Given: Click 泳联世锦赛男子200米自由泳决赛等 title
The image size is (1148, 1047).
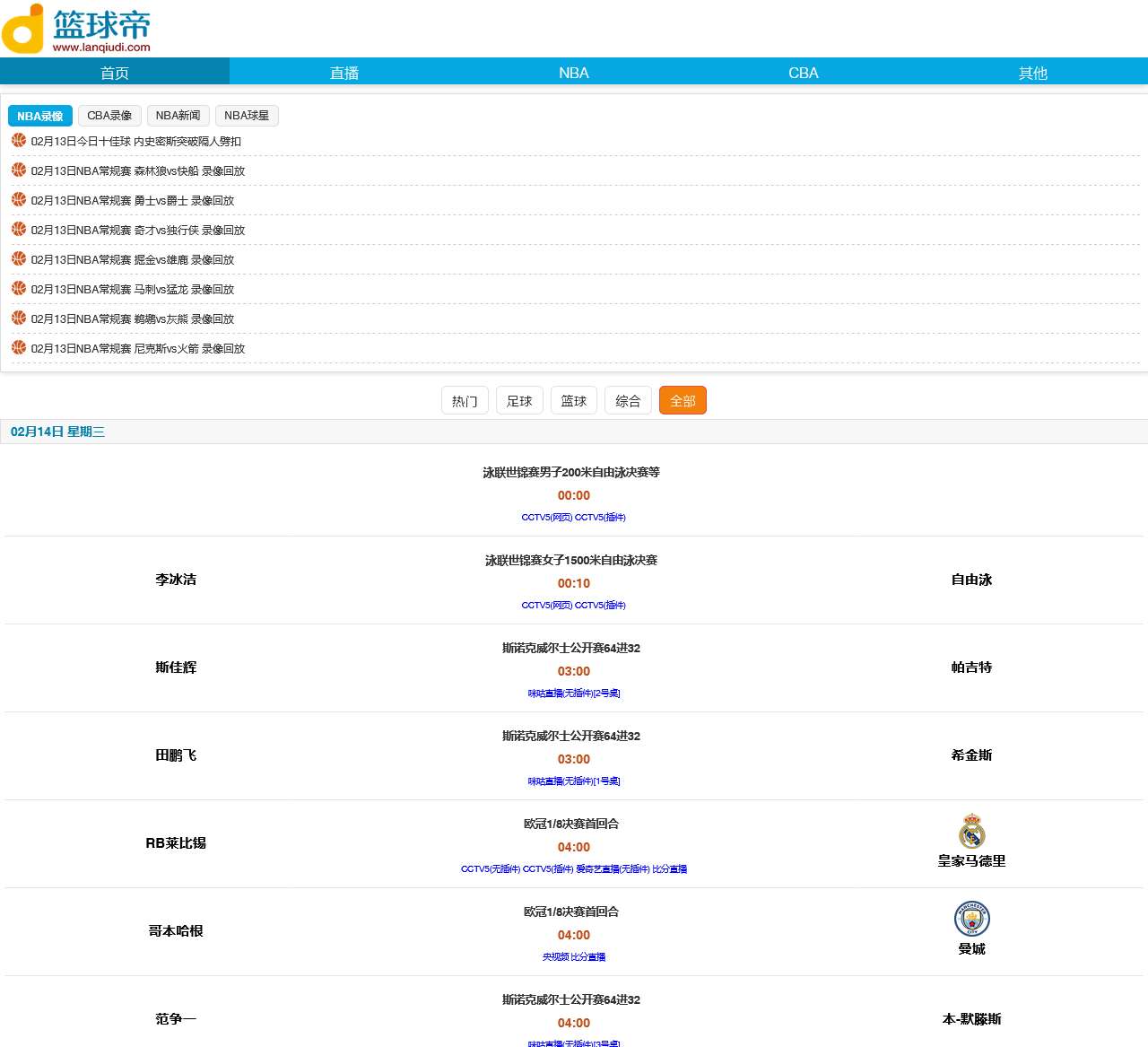Looking at the screenshot, I should (x=571, y=472).
